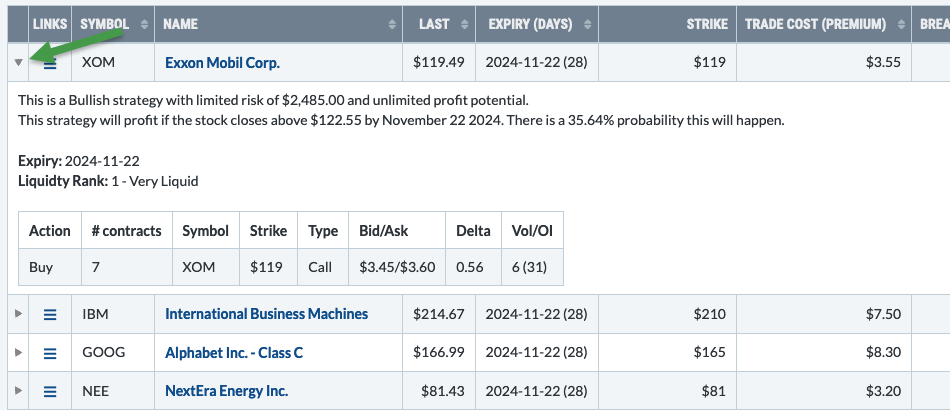Select the NEE symbol cell

[113, 391]
